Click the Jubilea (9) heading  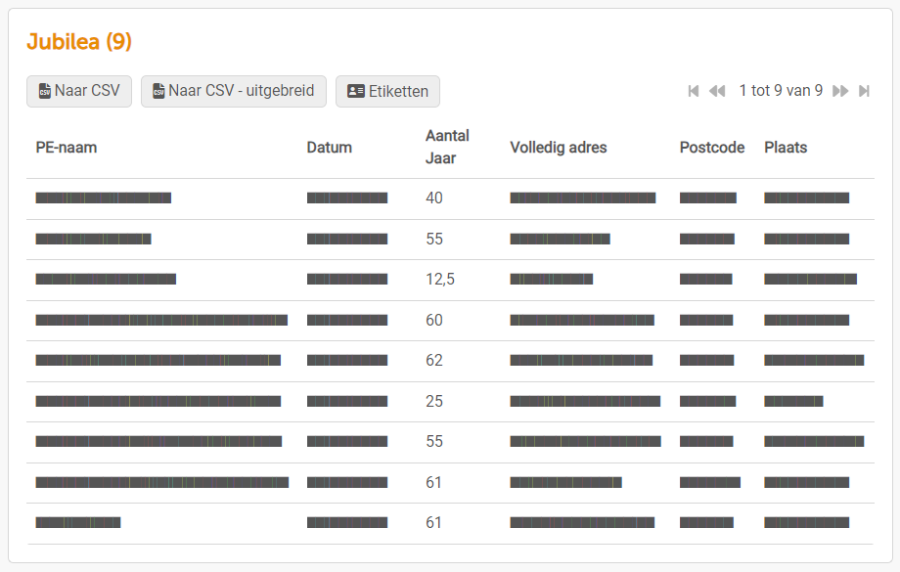point(79,42)
